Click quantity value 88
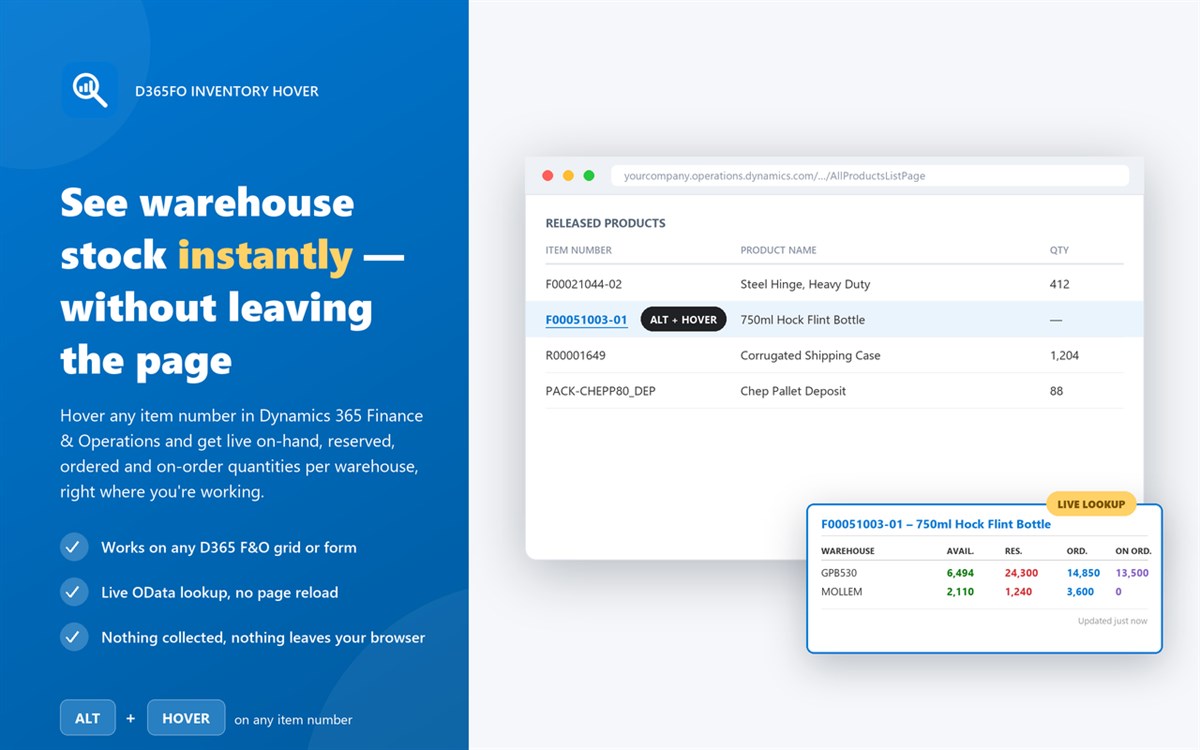This screenshot has height=750, width=1200. [x=1056, y=391]
